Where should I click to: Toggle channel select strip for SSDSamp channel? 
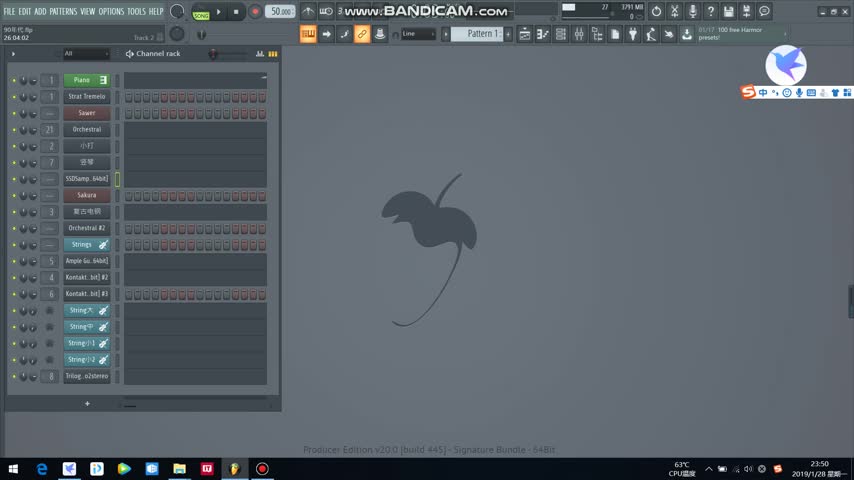117,179
